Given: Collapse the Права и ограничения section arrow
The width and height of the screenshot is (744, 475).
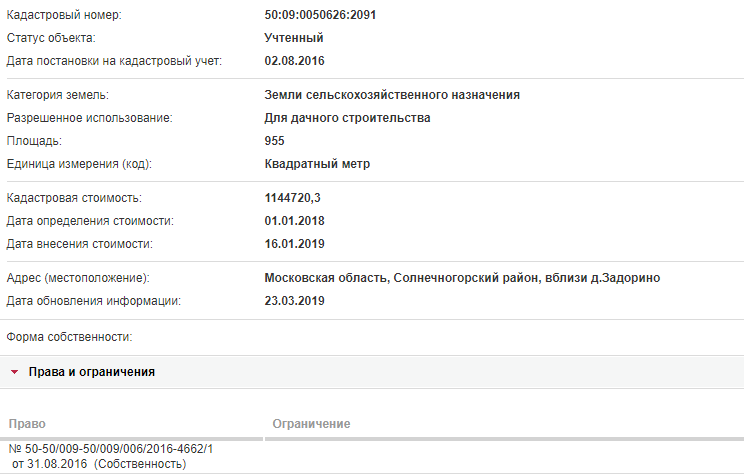Looking at the screenshot, I should point(14,372).
